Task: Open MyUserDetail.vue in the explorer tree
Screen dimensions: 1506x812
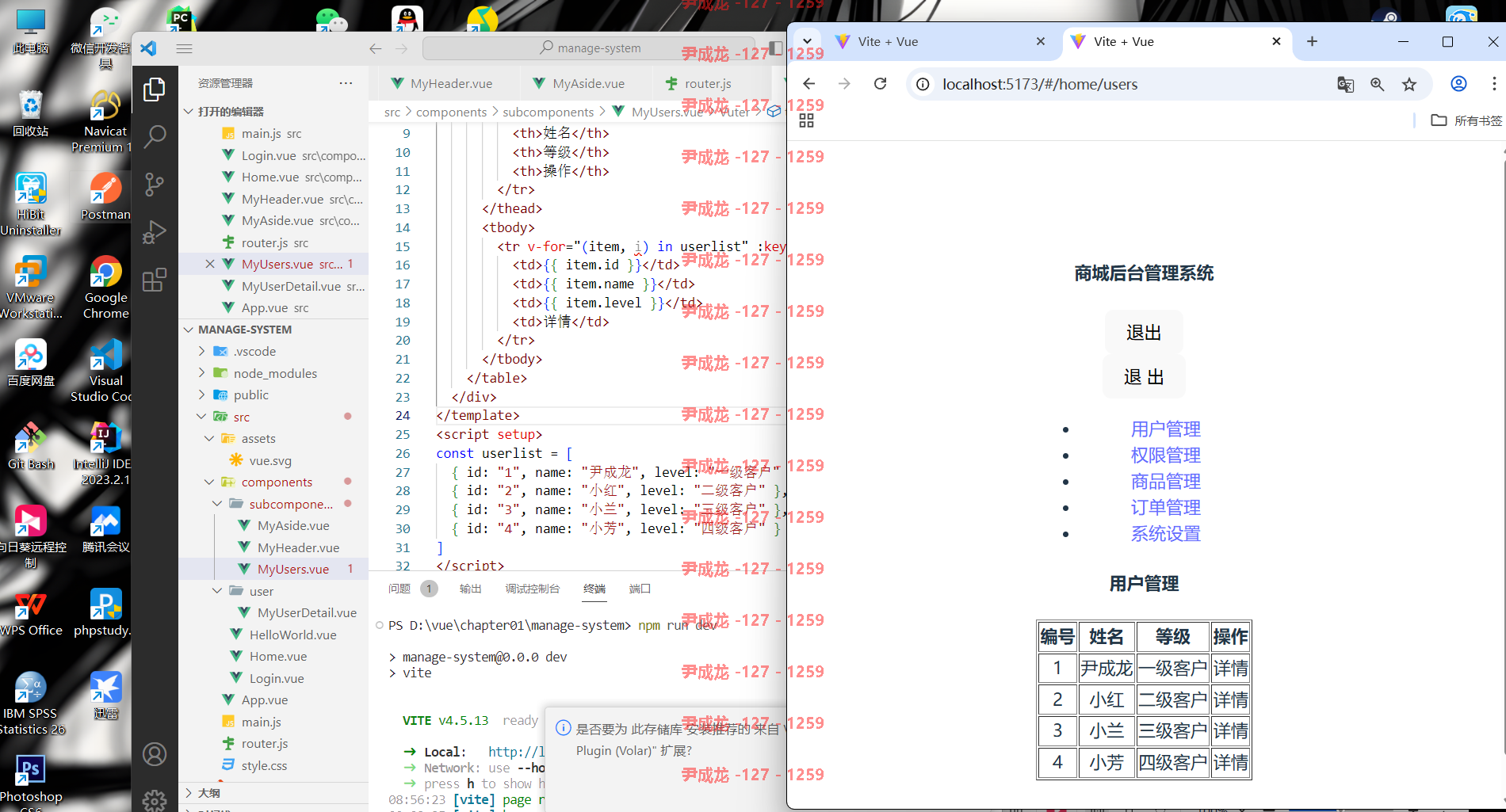Action: [x=307, y=612]
